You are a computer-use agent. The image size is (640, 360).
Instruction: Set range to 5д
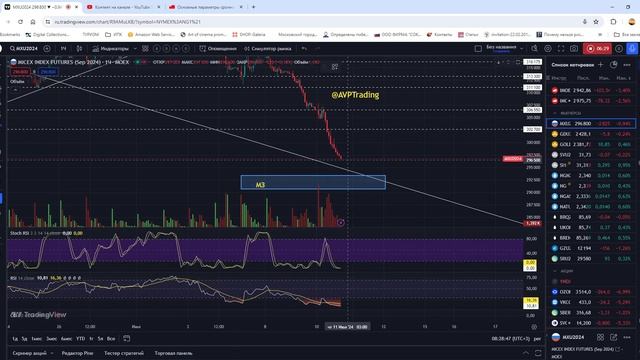(x=24, y=339)
